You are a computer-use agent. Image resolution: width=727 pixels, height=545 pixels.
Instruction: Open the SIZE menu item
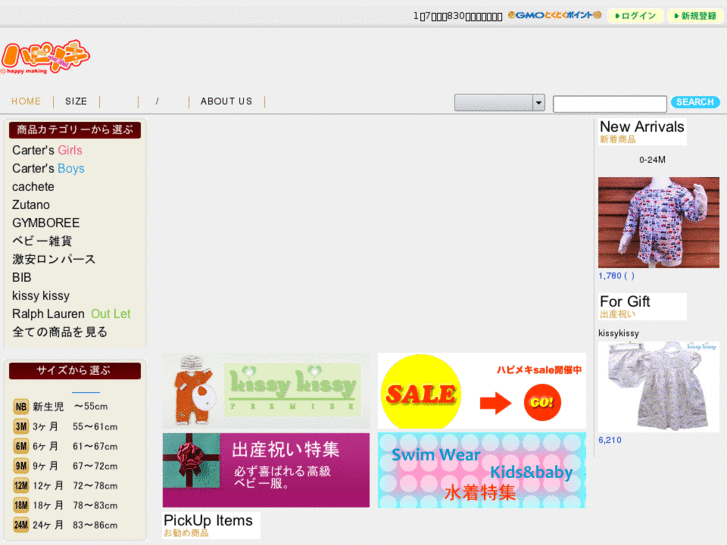click(x=76, y=101)
